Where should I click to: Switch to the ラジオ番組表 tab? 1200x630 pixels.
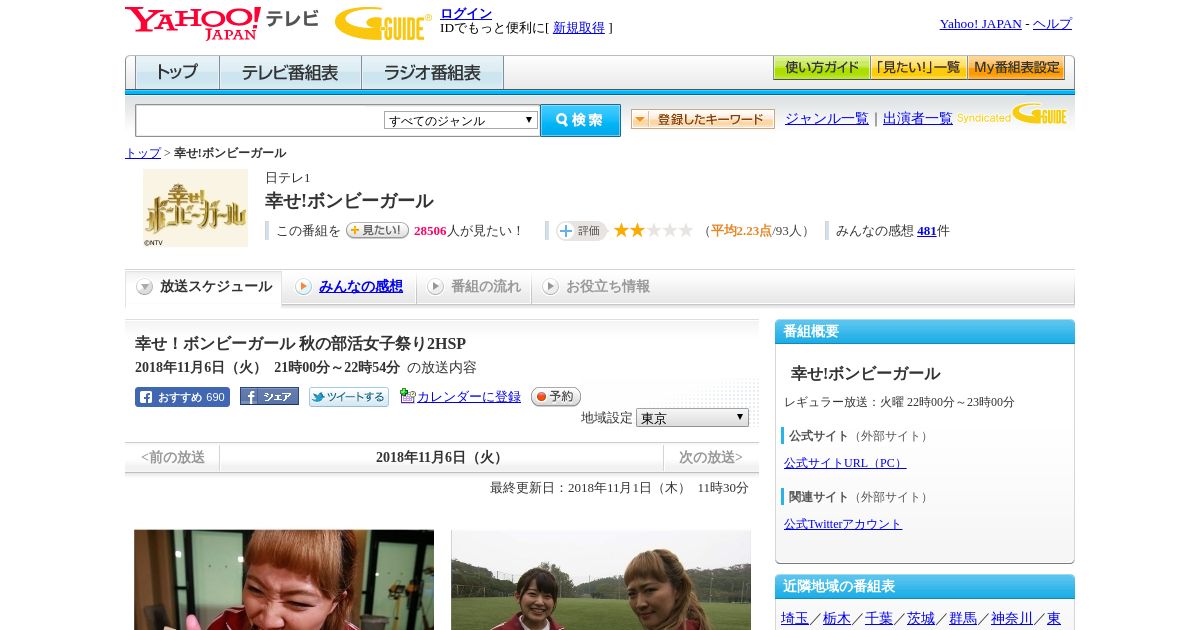[x=432, y=72]
